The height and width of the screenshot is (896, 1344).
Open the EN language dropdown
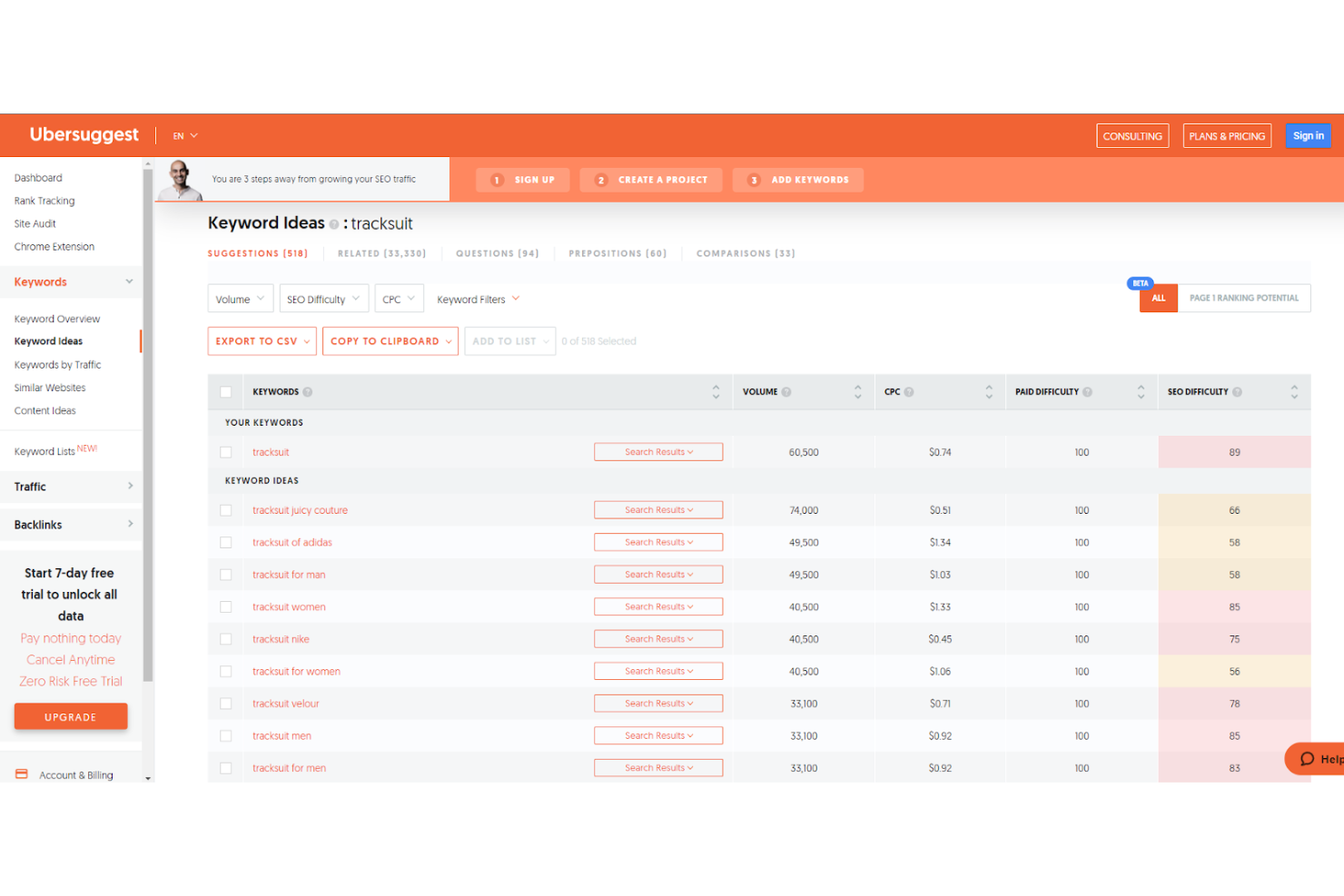tap(184, 134)
